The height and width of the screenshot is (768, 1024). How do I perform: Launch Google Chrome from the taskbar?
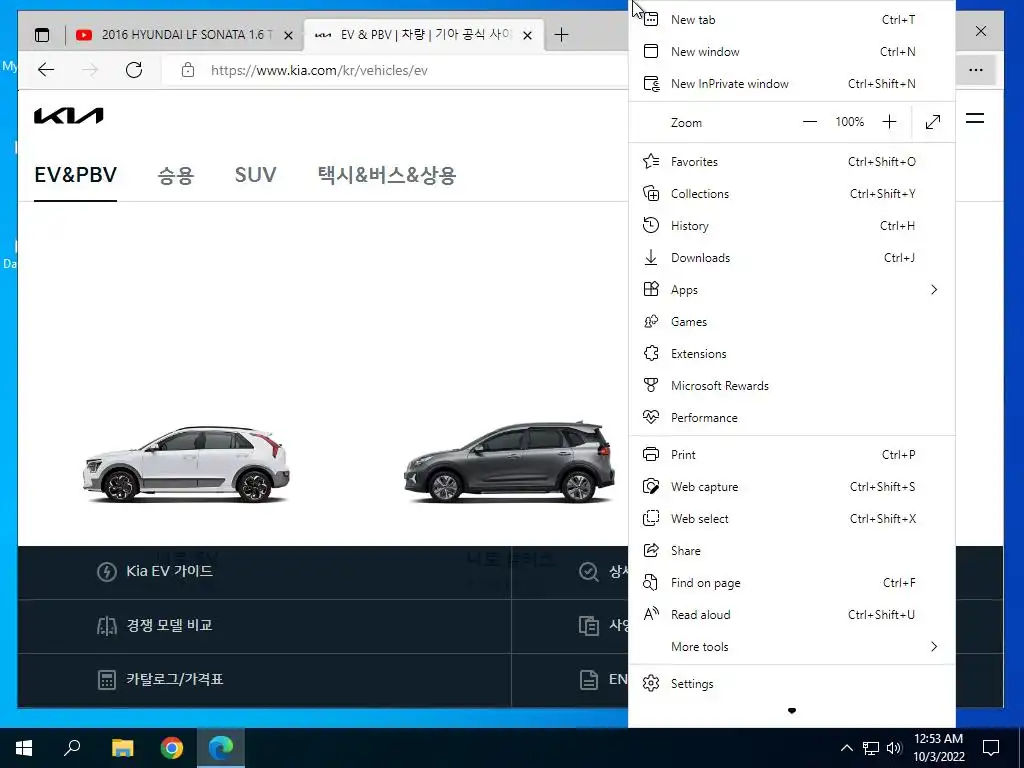[x=172, y=748]
